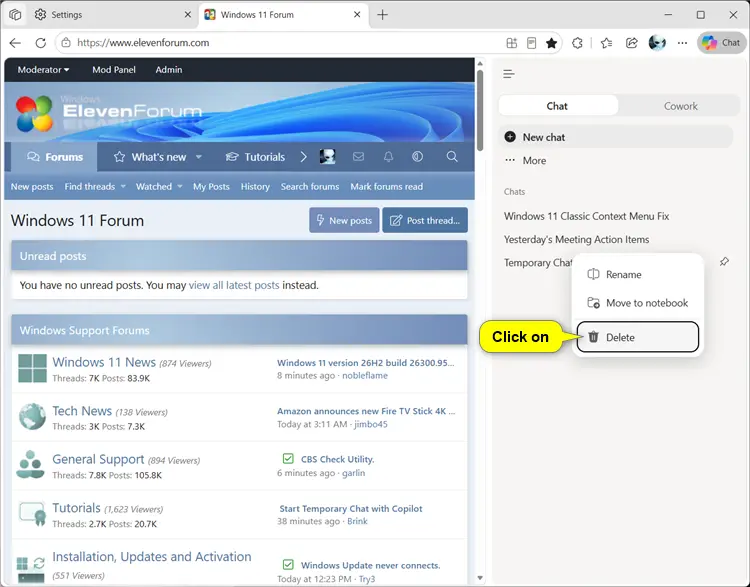Start a New chat

[616, 137]
